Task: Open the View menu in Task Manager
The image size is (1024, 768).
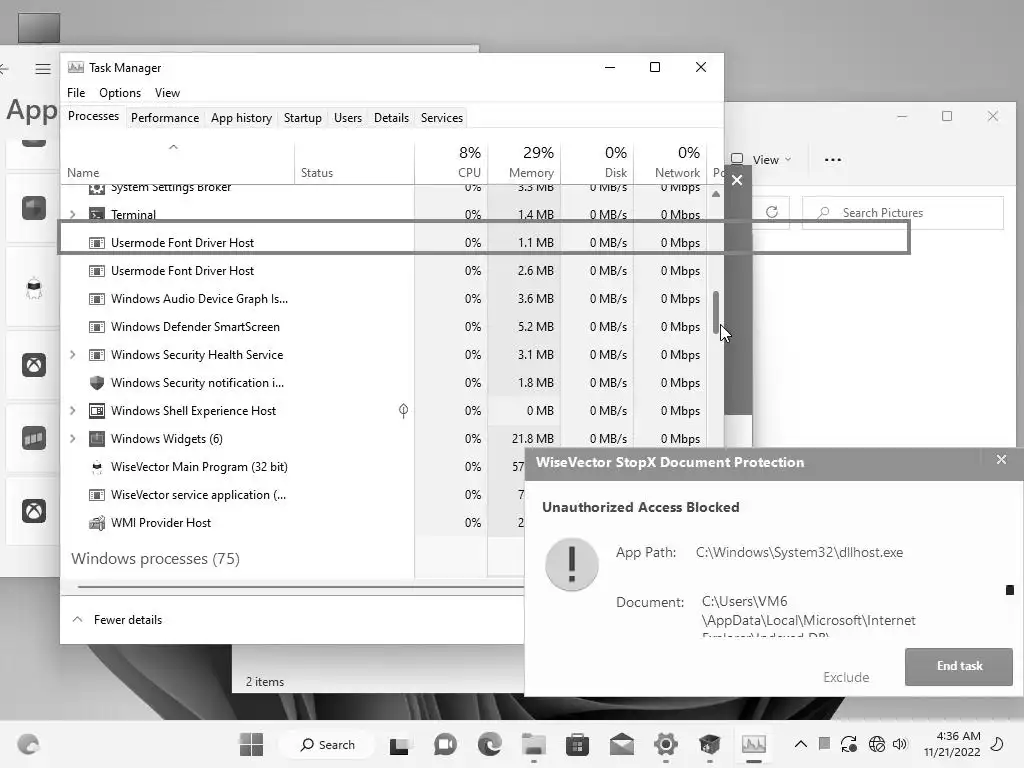Action: pos(167,93)
